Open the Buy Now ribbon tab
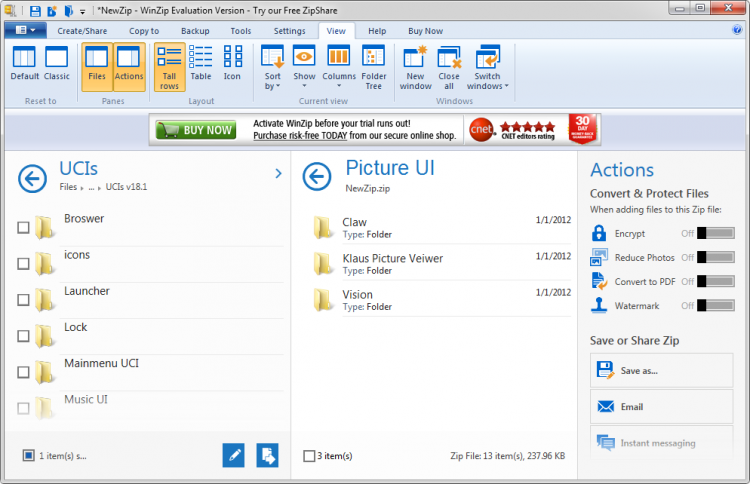This screenshot has width=750, height=484. pyautogui.click(x=425, y=31)
